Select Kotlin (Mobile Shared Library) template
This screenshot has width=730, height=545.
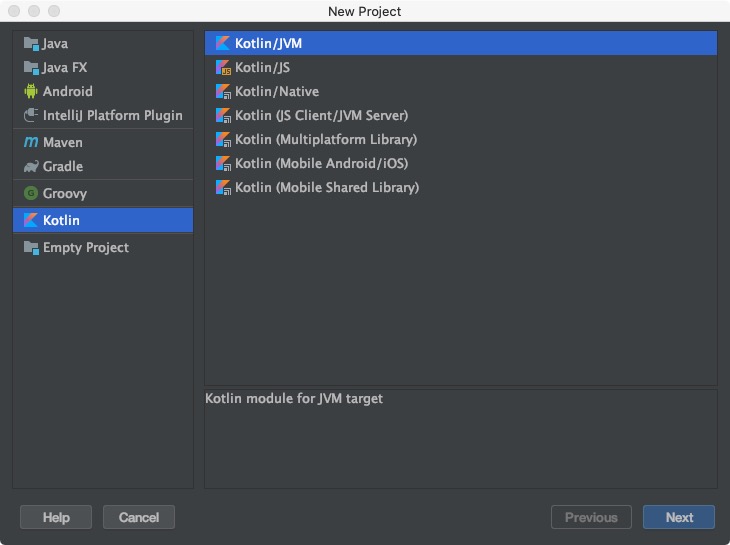pos(327,188)
